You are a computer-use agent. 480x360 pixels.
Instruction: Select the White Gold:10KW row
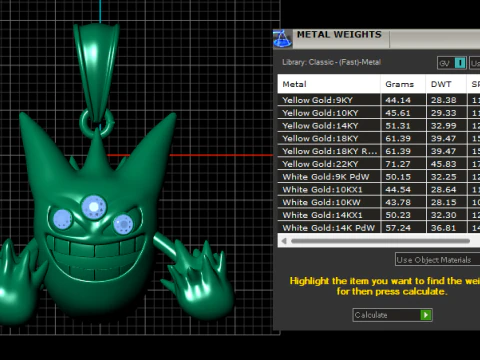tap(379, 202)
